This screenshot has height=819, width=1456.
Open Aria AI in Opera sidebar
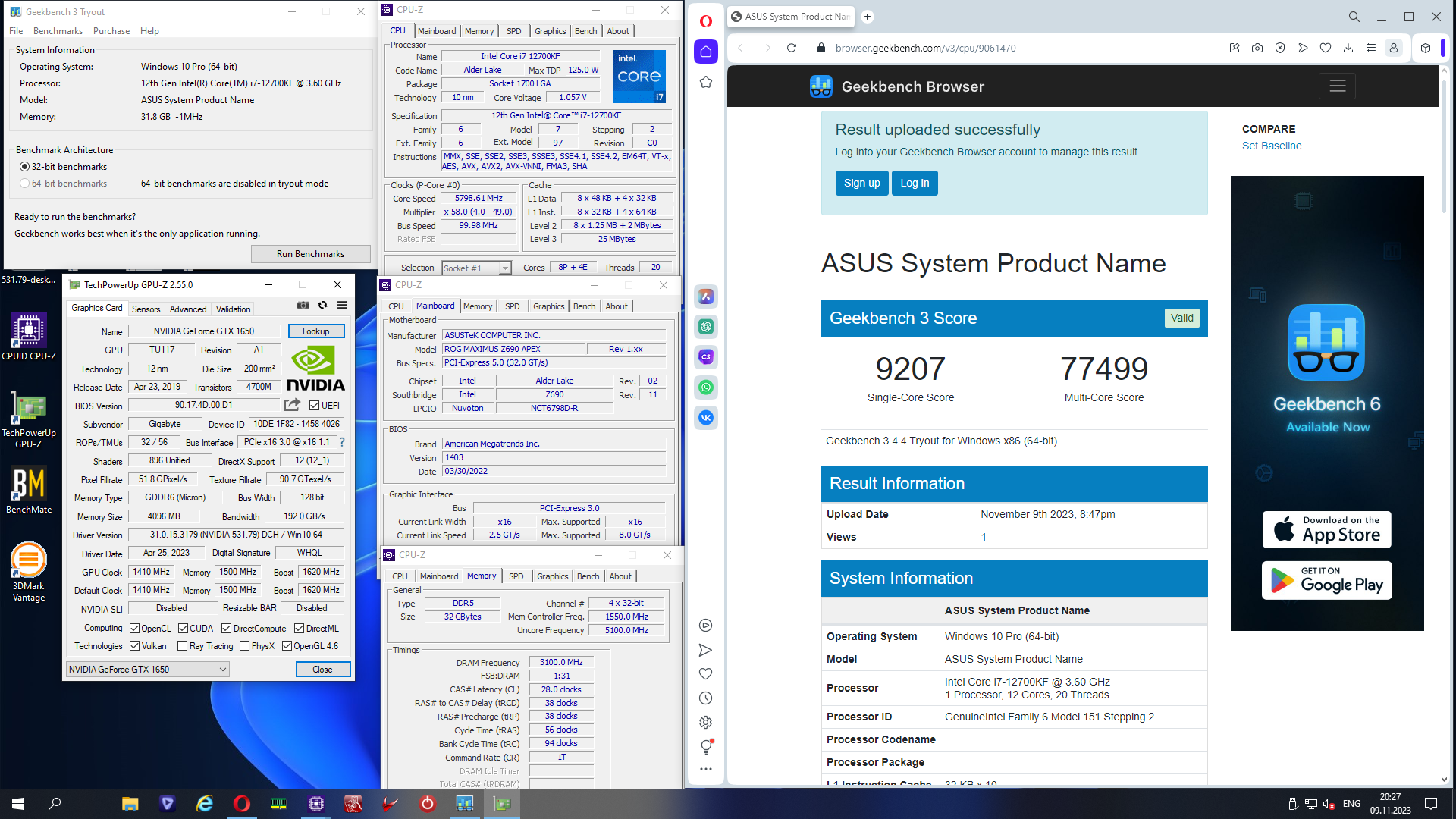[706, 297]
